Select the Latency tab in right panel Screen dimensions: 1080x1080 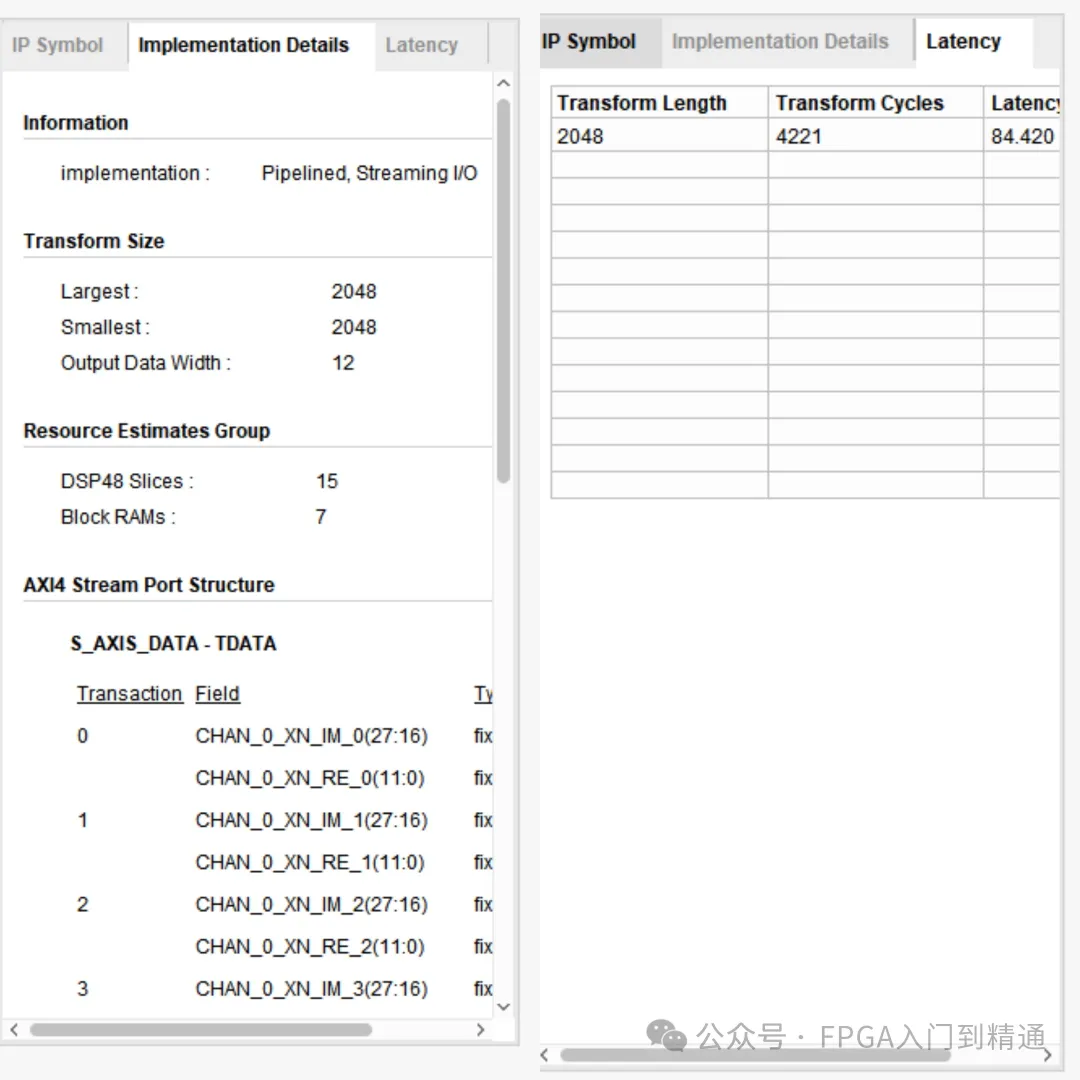(x=963, y=42)
